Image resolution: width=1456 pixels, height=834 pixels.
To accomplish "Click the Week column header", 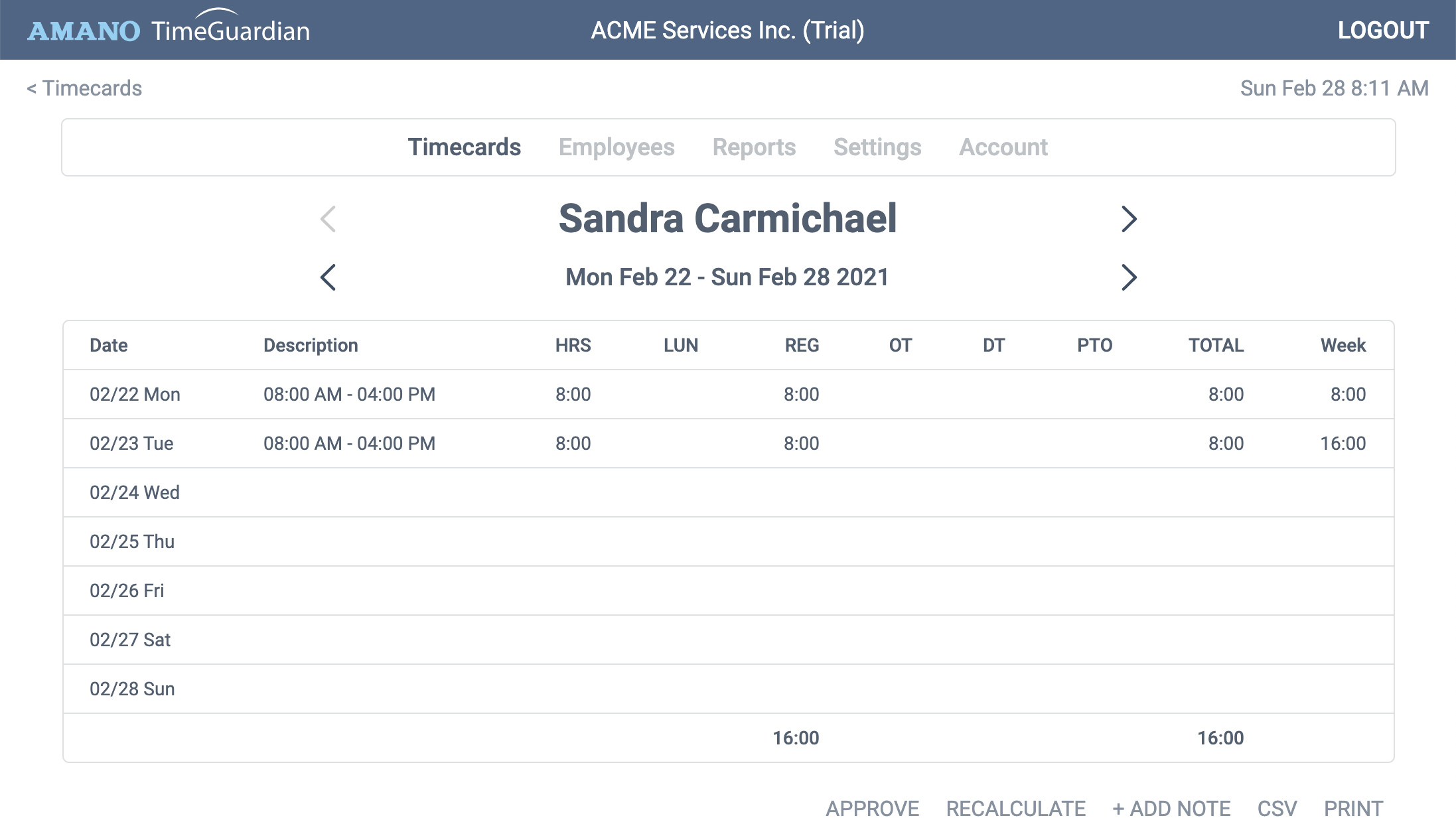I will point(1343,345).
